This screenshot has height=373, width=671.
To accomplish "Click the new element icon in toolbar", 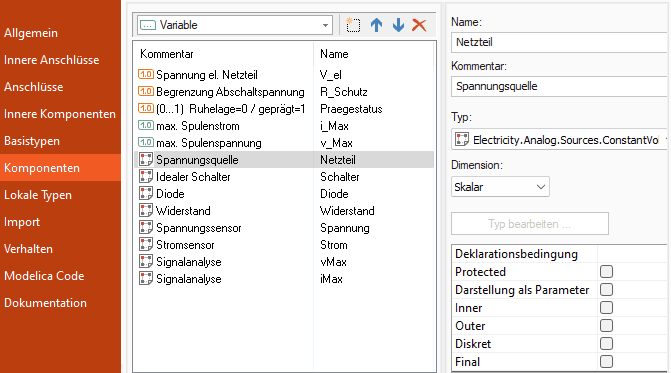I will pyautogui.click(x=353, y=25).
